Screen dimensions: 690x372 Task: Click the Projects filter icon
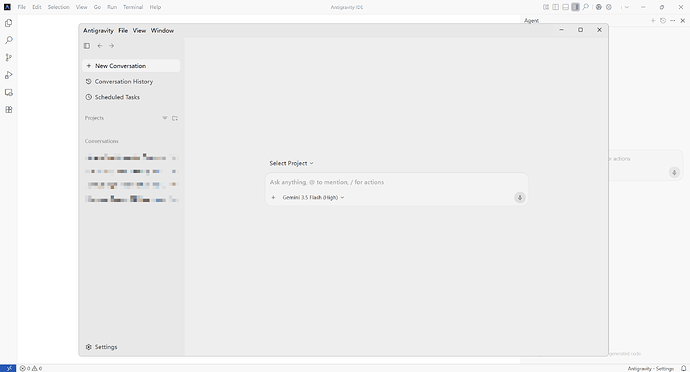click(x=165, y=118)
